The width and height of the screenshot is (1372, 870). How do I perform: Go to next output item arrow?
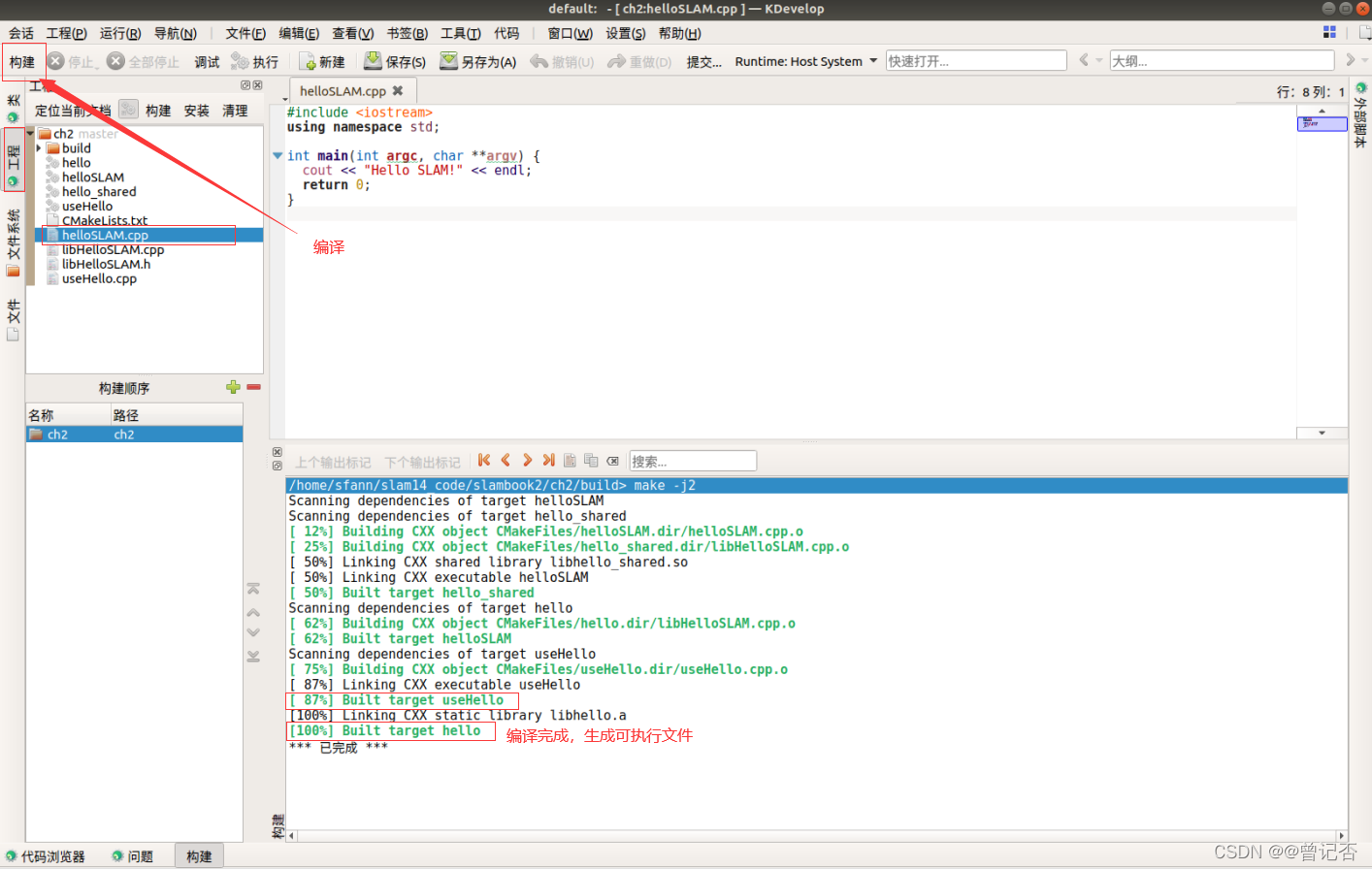527,461
